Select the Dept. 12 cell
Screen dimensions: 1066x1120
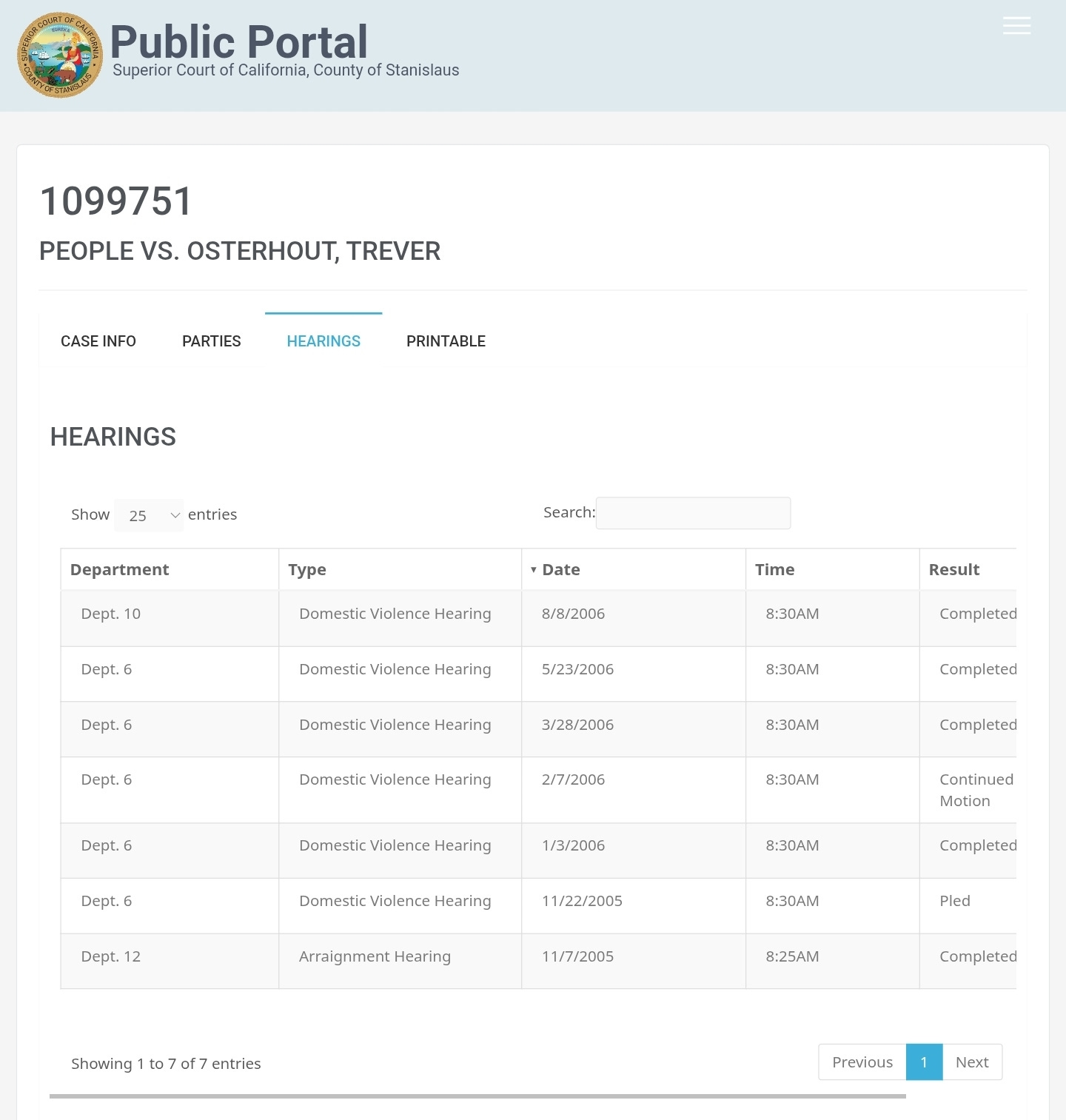(x=170, y=961)
